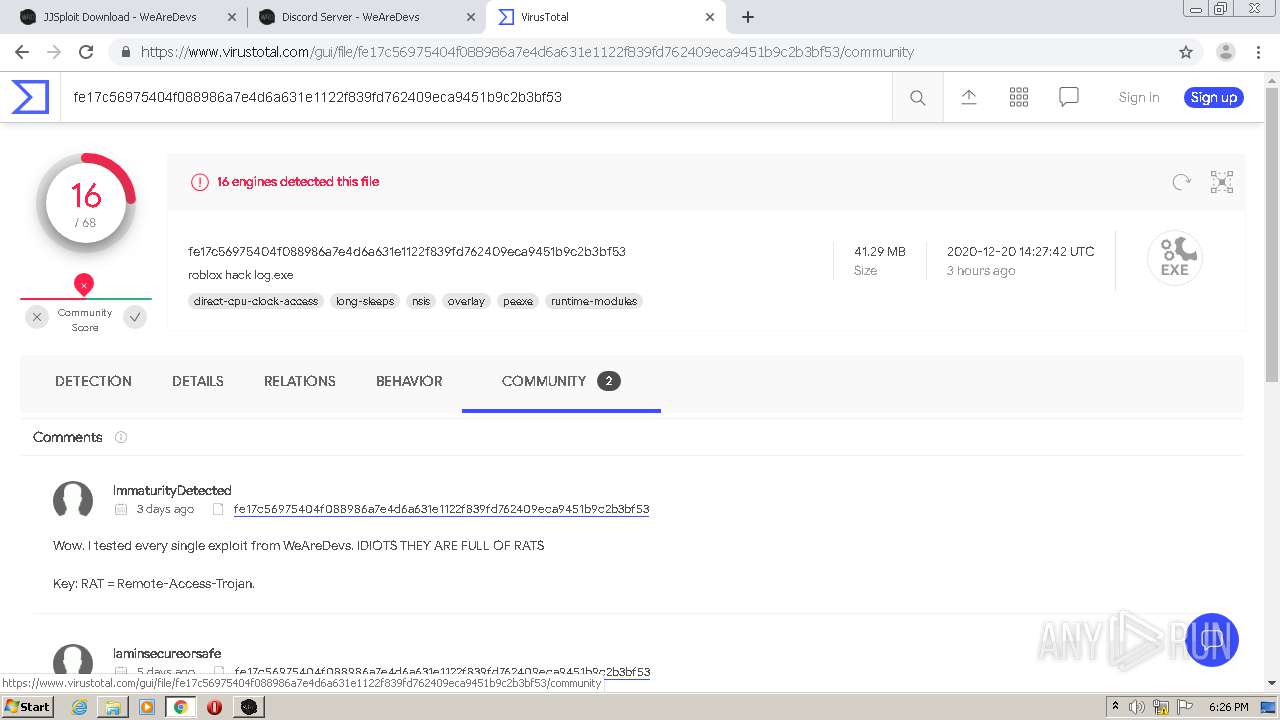
Task: Vote malicious with the X community icon
Action: tap(37, 317)
